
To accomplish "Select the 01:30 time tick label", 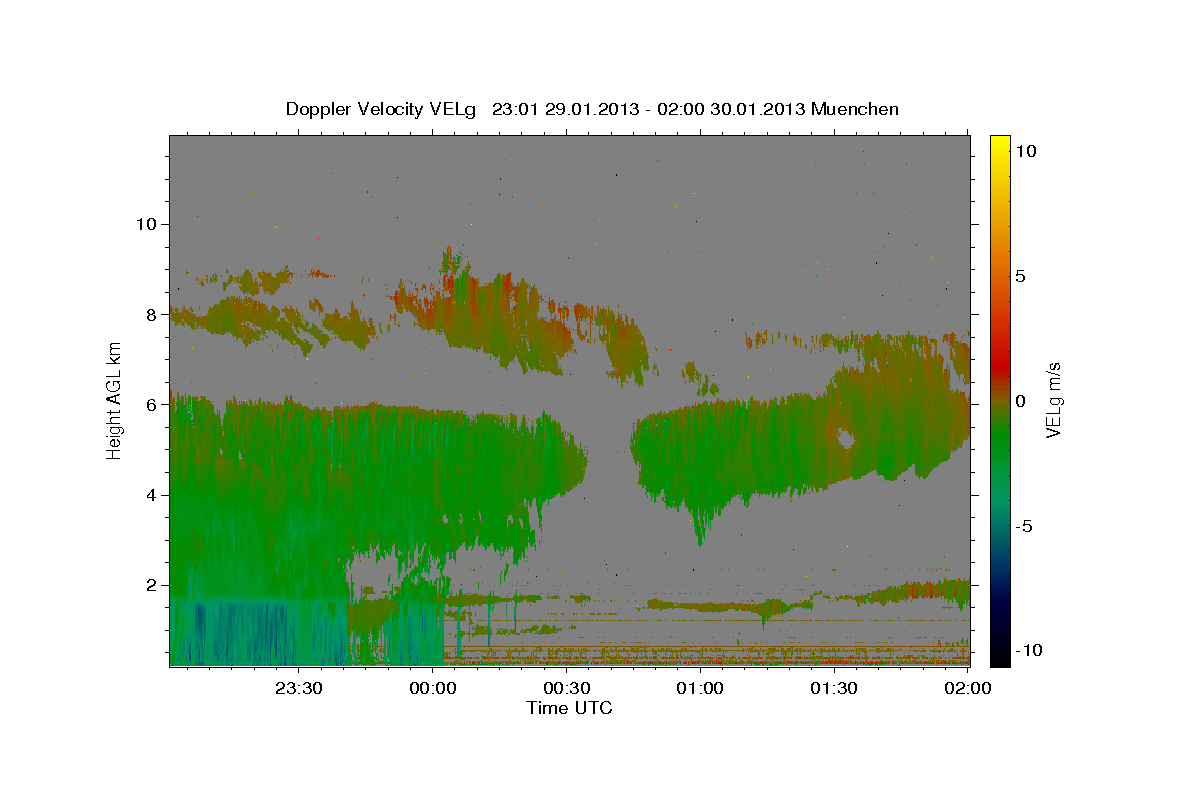I will [834, 688].
